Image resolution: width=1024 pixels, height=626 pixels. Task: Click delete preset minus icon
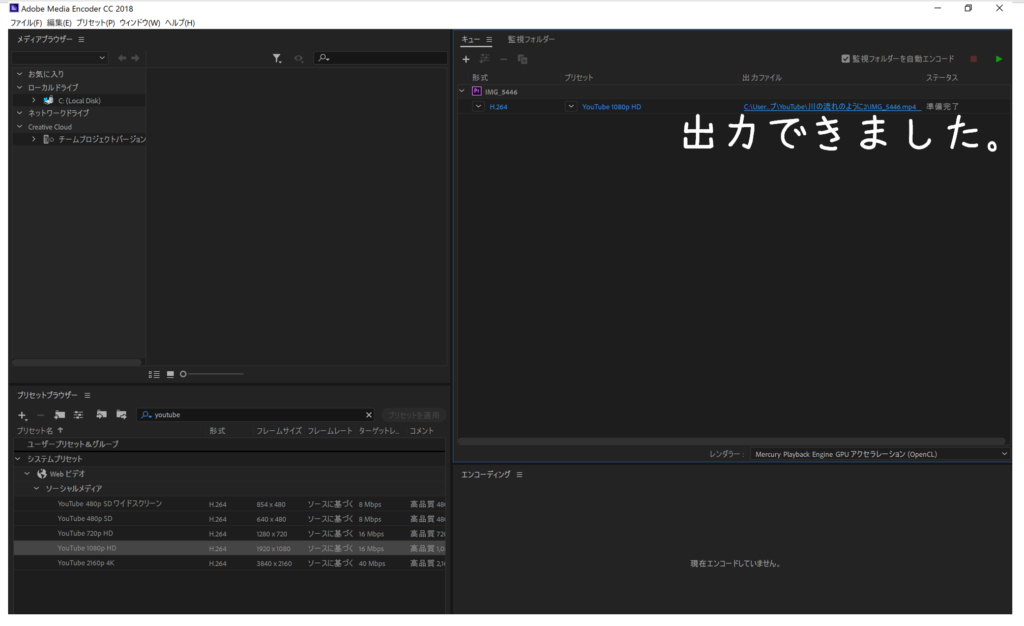pyautogui.click(x=40, y=415)
